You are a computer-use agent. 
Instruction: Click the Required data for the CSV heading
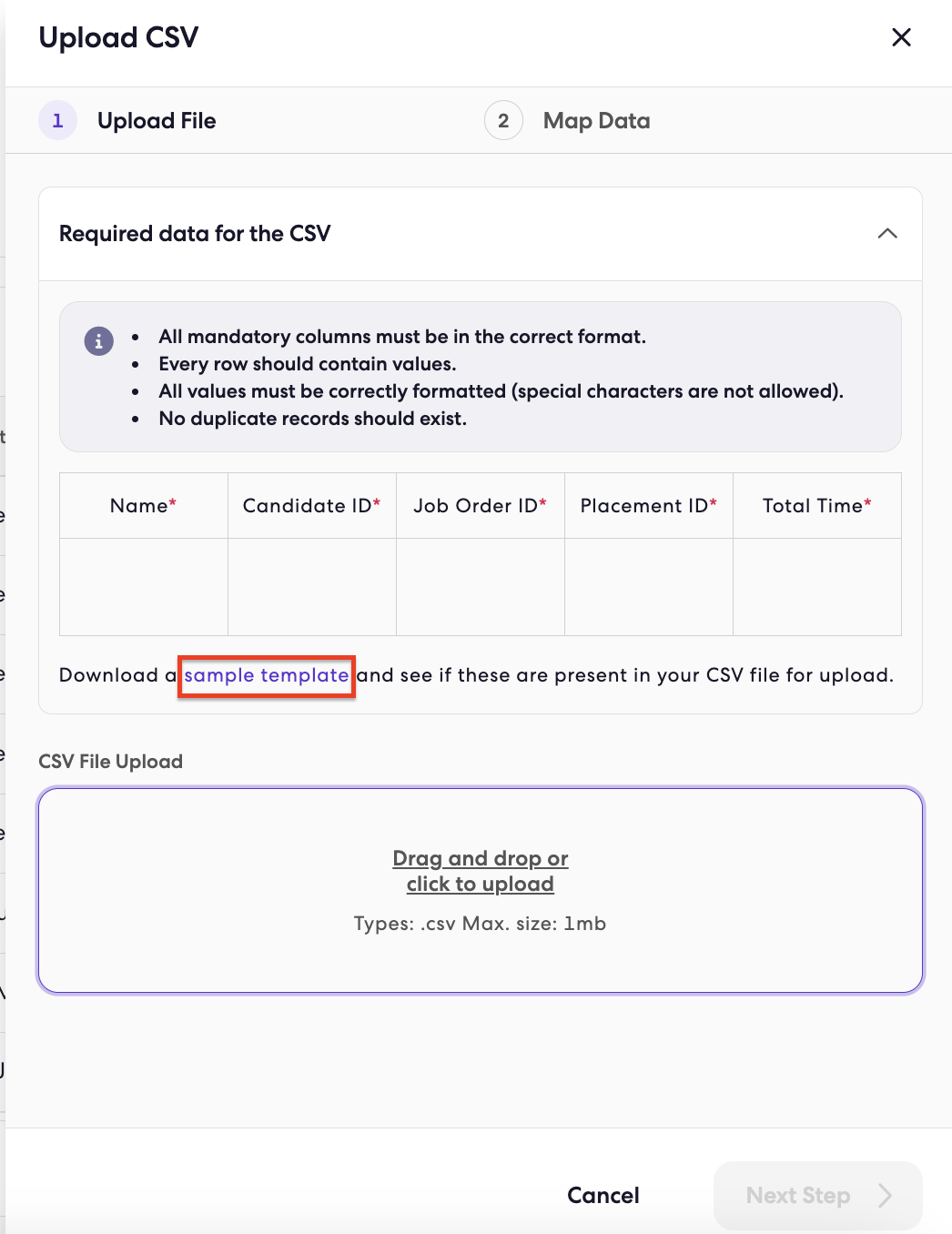pyautogui.click(x=195, y=234)
